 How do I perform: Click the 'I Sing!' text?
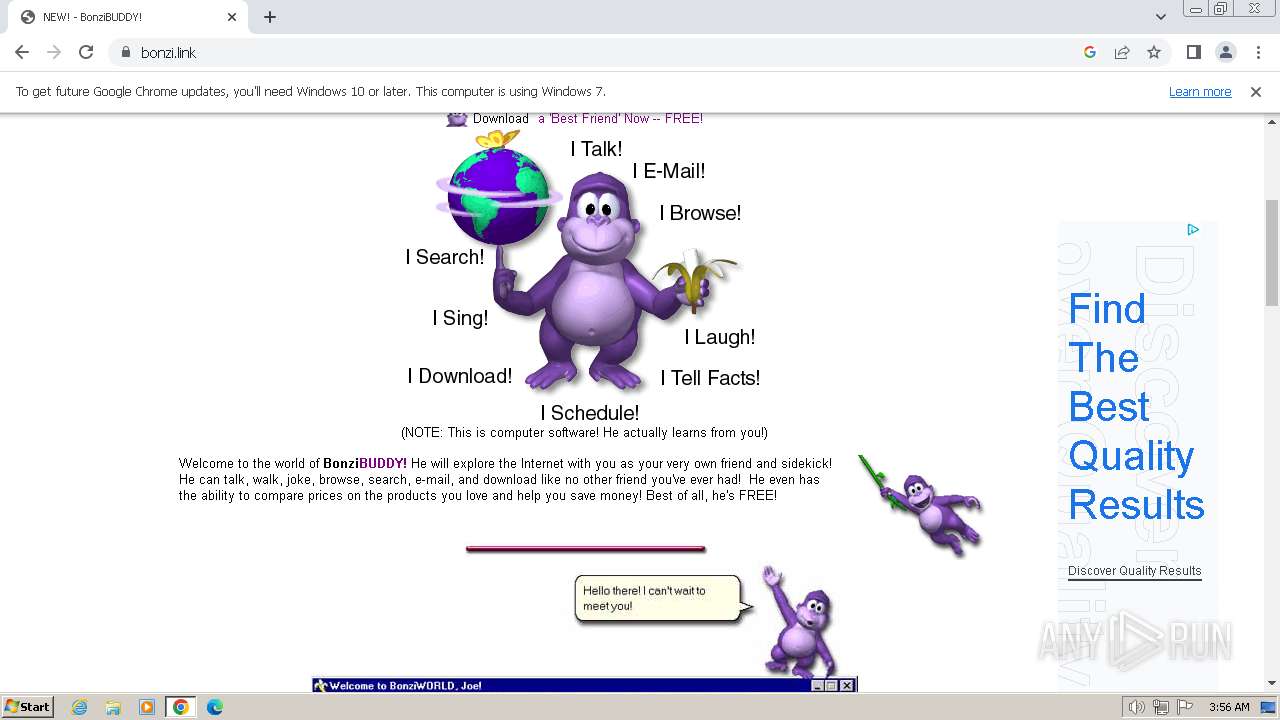(x=460, y=318)
